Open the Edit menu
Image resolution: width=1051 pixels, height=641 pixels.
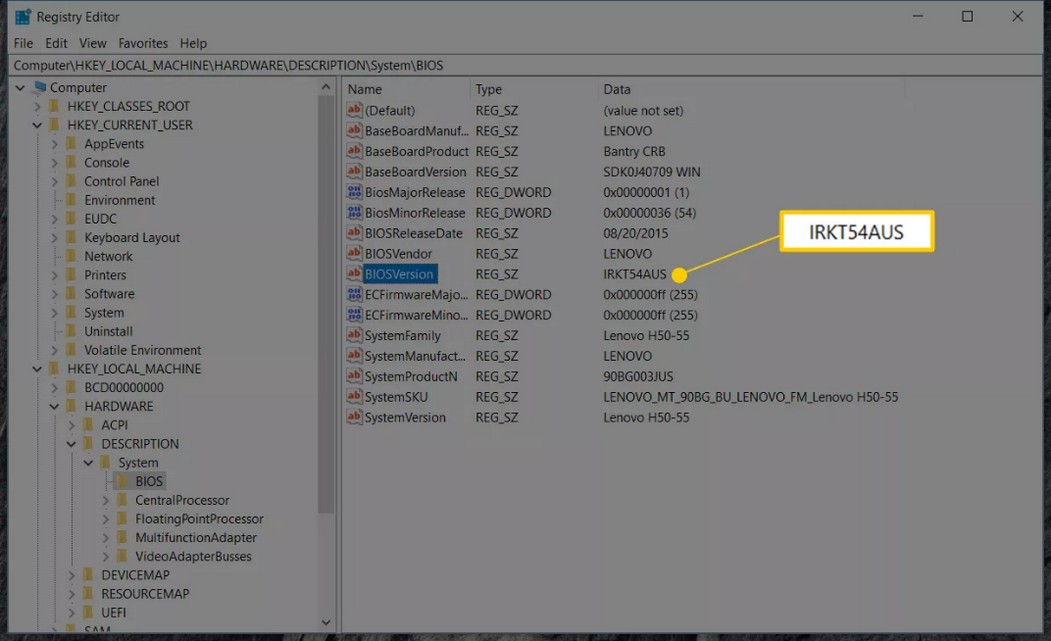pyautogui.click(x=56, y=43)
